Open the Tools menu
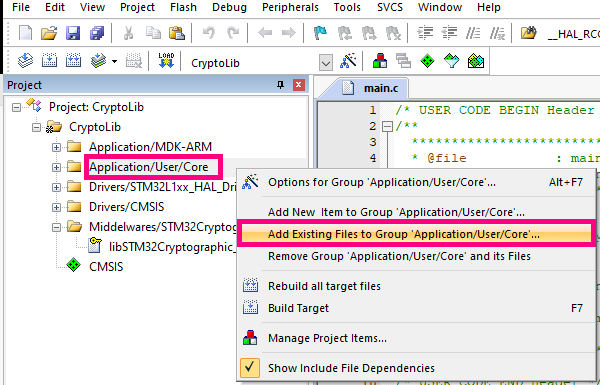This screenshot has height=385, width=600. 347,7
